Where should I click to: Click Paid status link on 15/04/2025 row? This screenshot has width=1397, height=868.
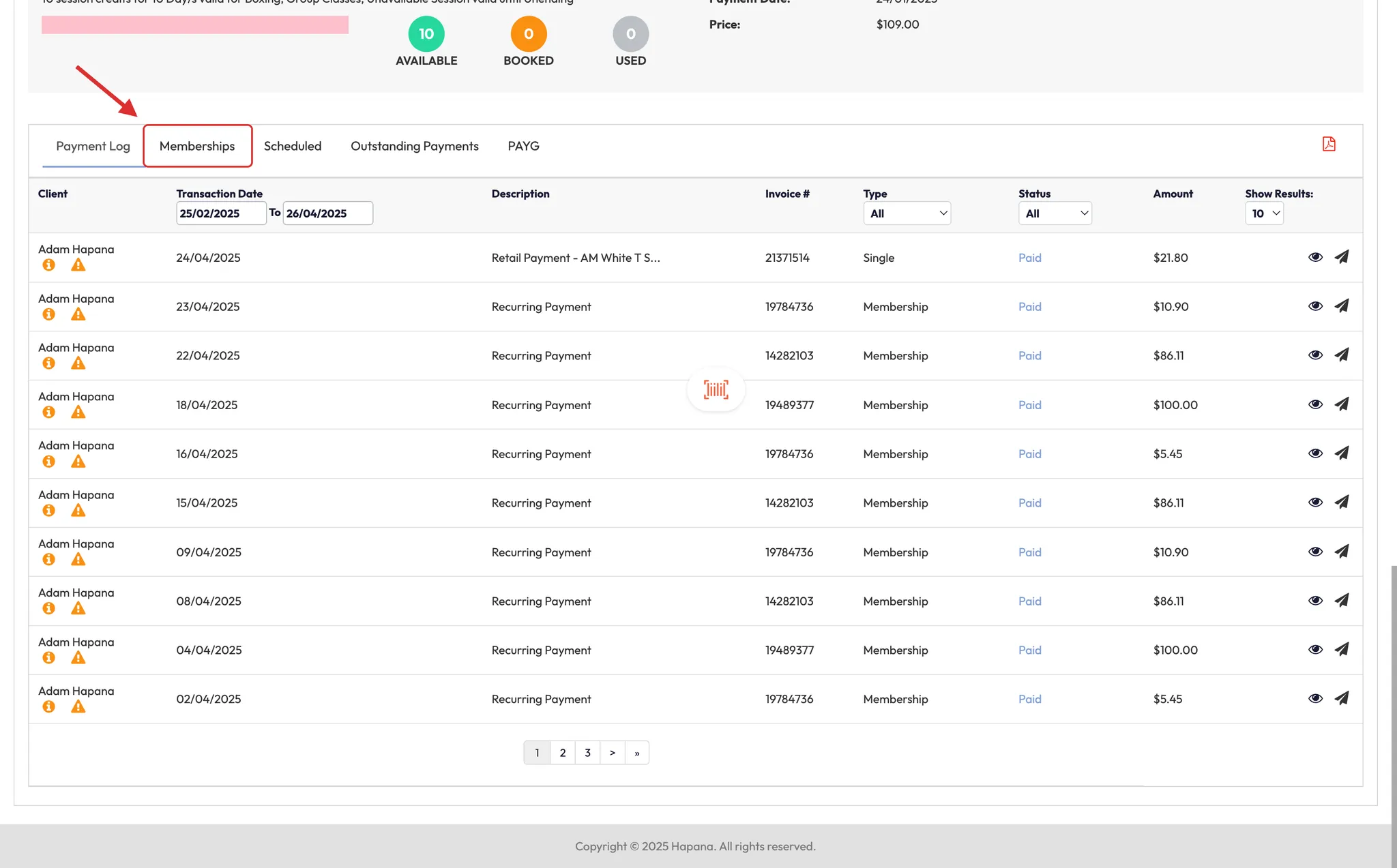(1029, 503)
